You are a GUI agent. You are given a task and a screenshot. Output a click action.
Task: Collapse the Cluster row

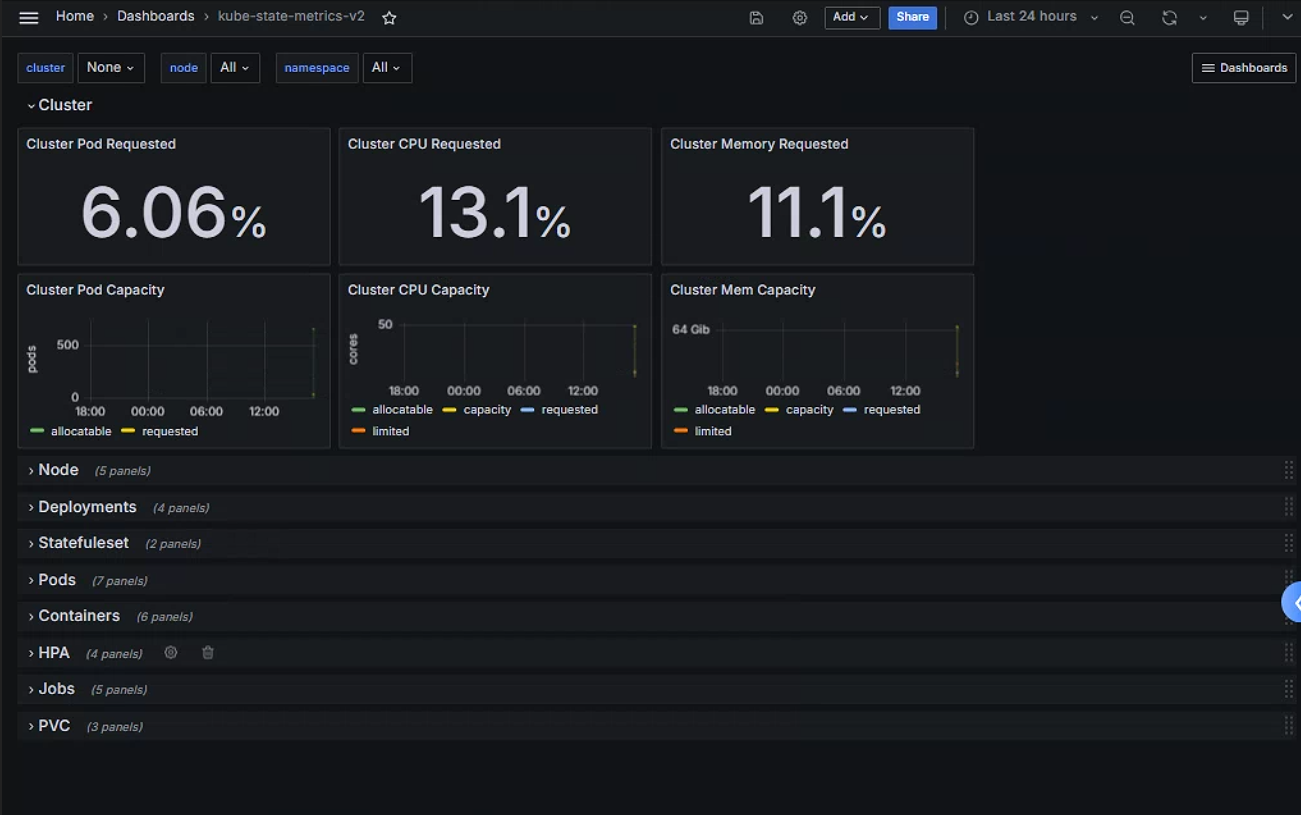(60, 105)
